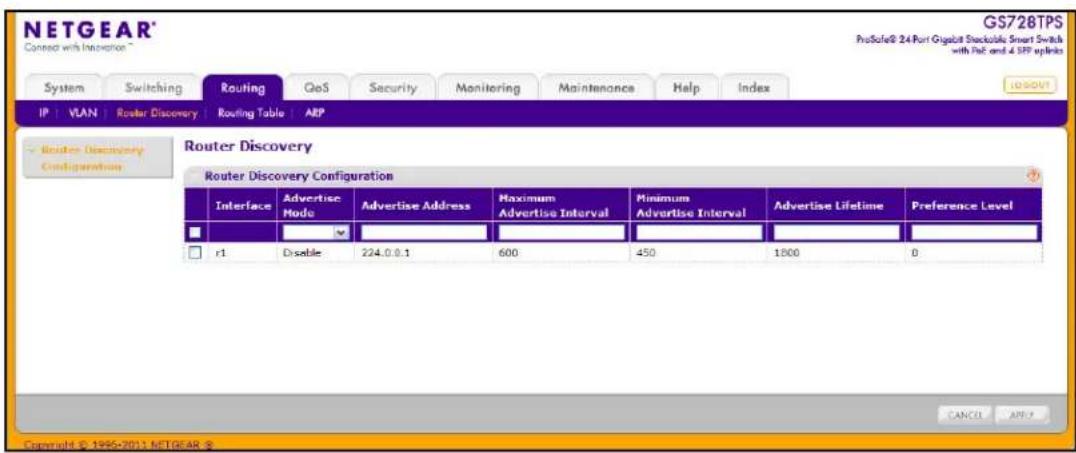Tick the select-all checkbox in header row

[196, 233]
